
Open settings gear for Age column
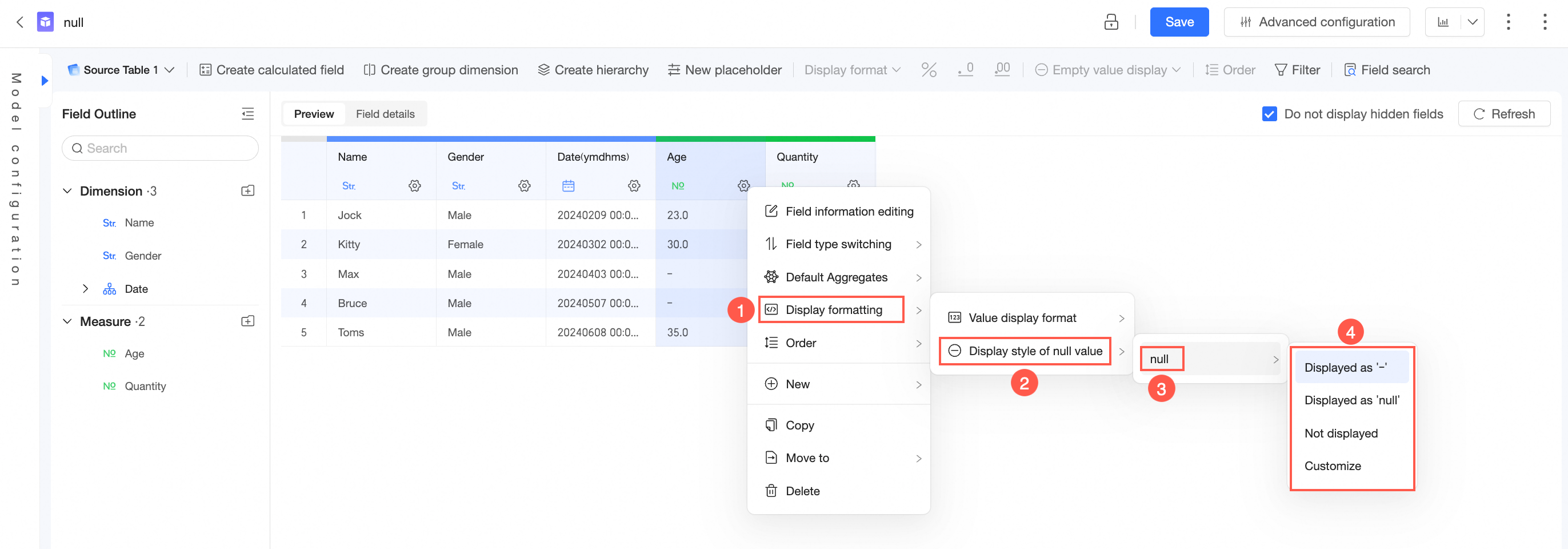(743, 186)
